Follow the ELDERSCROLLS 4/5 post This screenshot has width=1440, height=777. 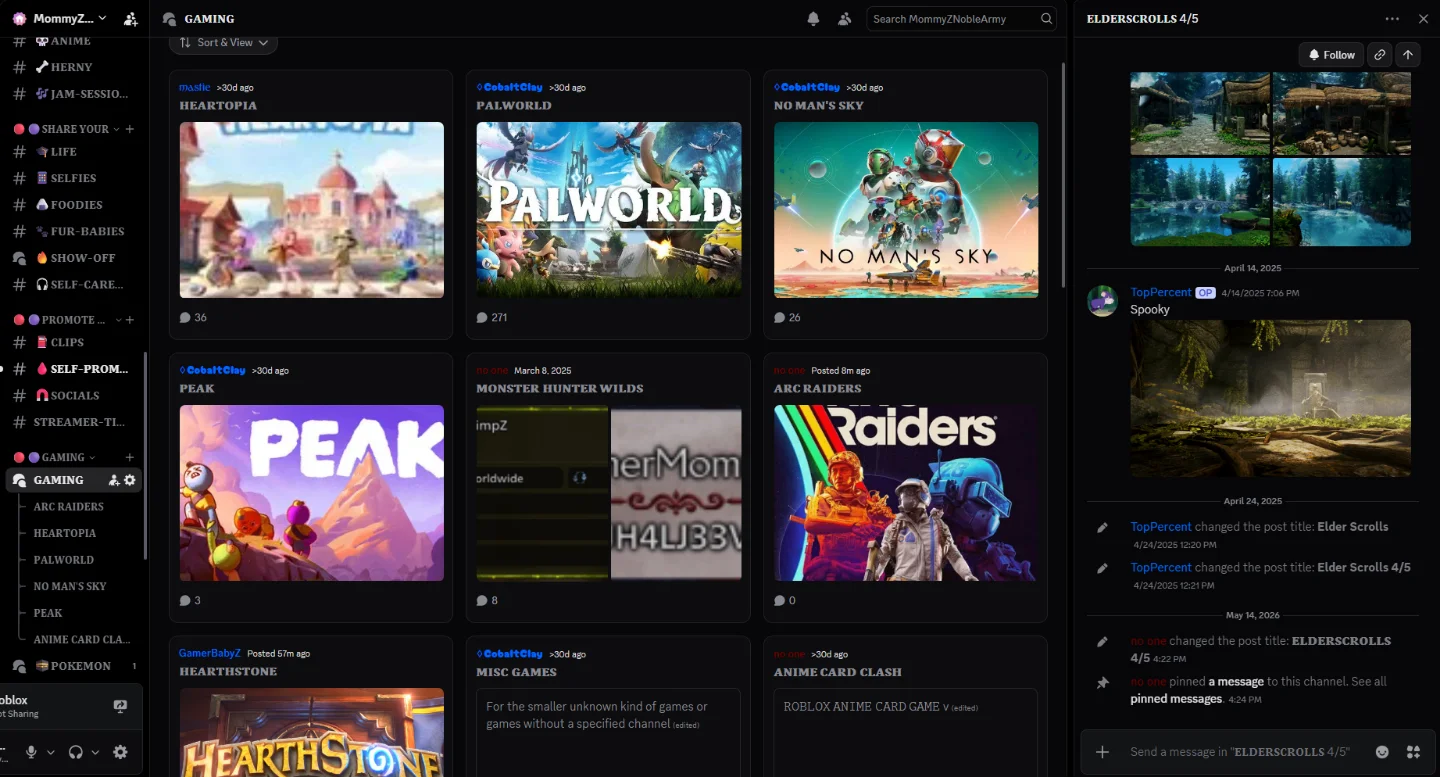[x=1331, y=55]
